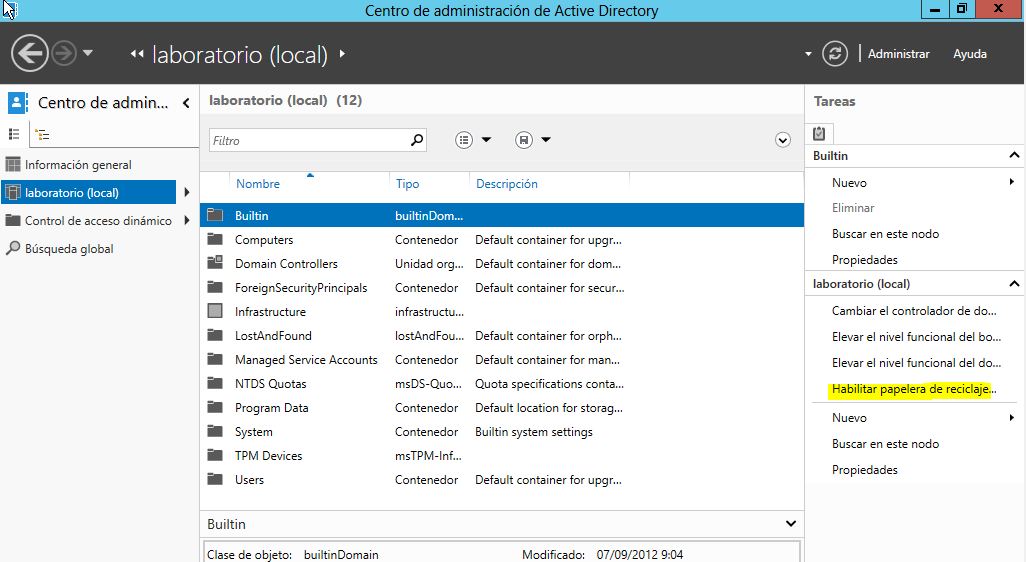Select the Users name text

249,480
